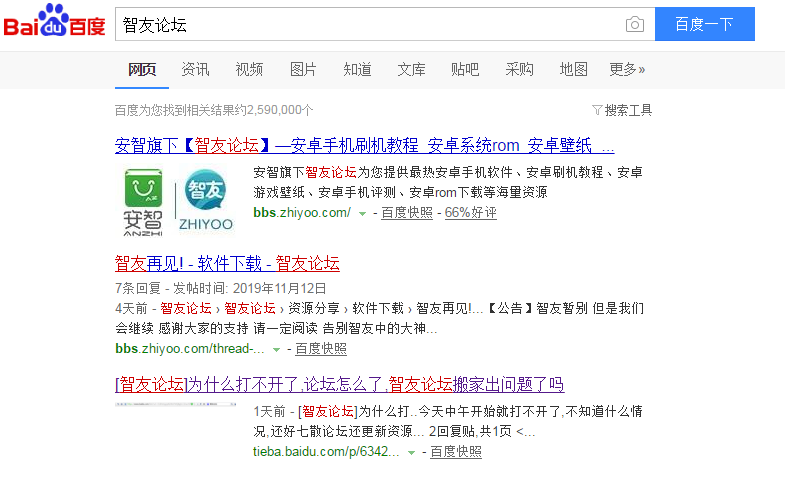This screenshot has width=785, height=479.
Task: Open bbs.zhiyoo.com/thread-... URL link
Action: coord(190,349)
